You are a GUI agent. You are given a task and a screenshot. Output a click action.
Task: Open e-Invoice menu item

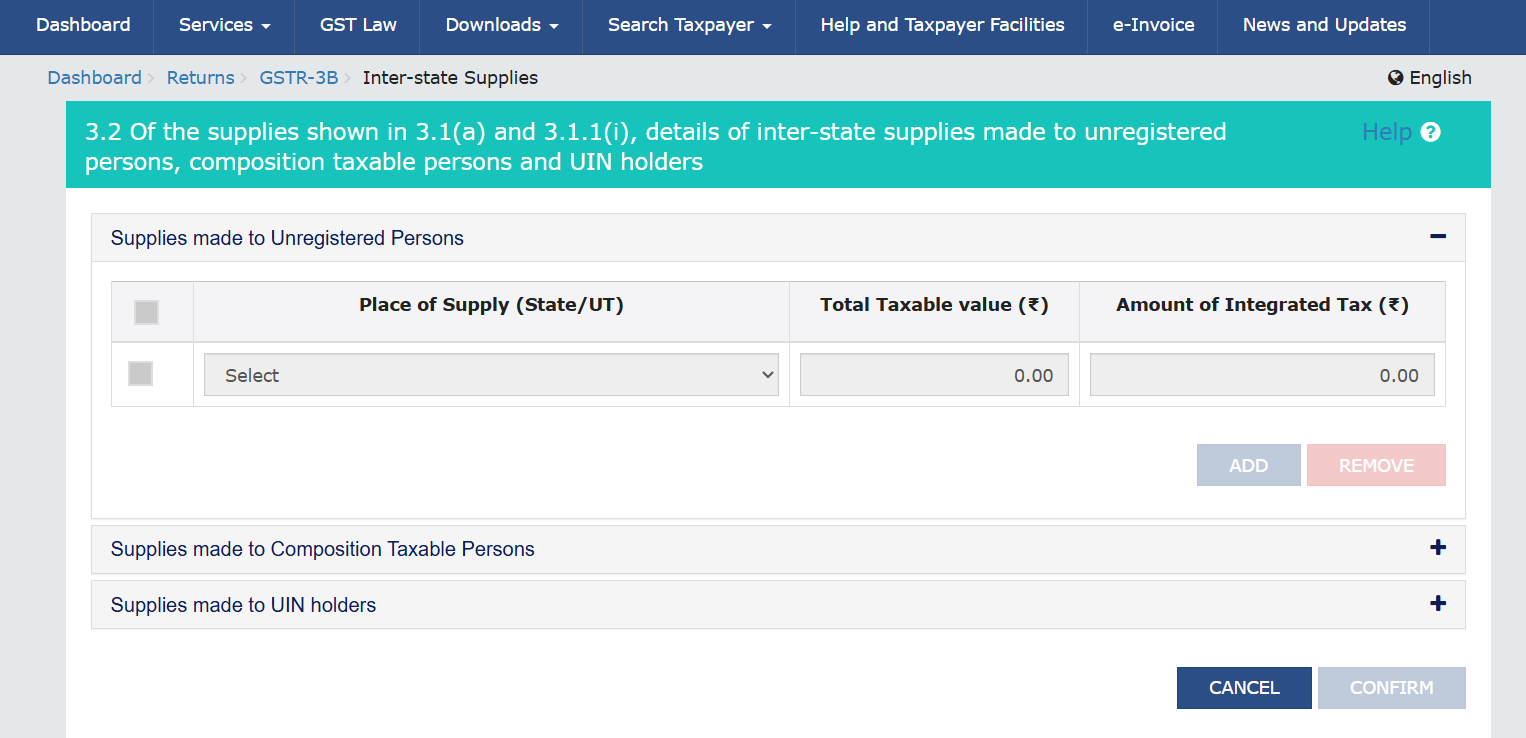point(1153,26)
